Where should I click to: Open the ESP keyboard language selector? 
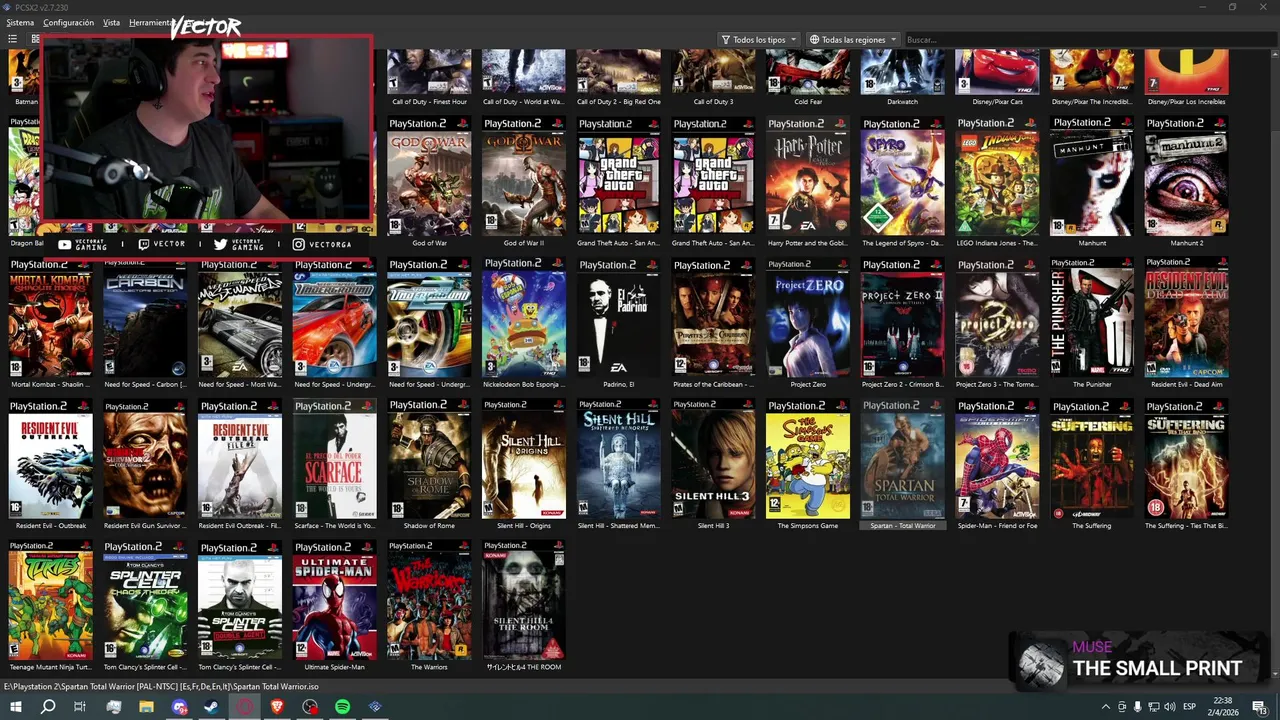(x=1190, y=707)
